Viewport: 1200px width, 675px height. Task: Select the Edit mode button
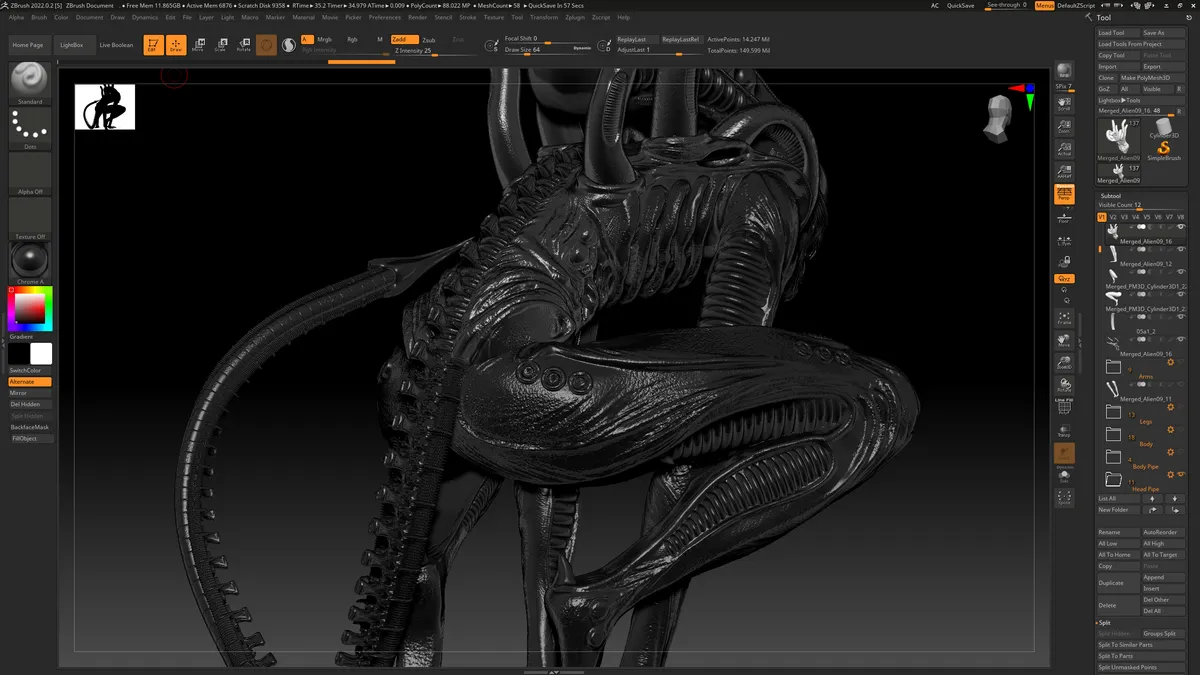tap(153, 45)
